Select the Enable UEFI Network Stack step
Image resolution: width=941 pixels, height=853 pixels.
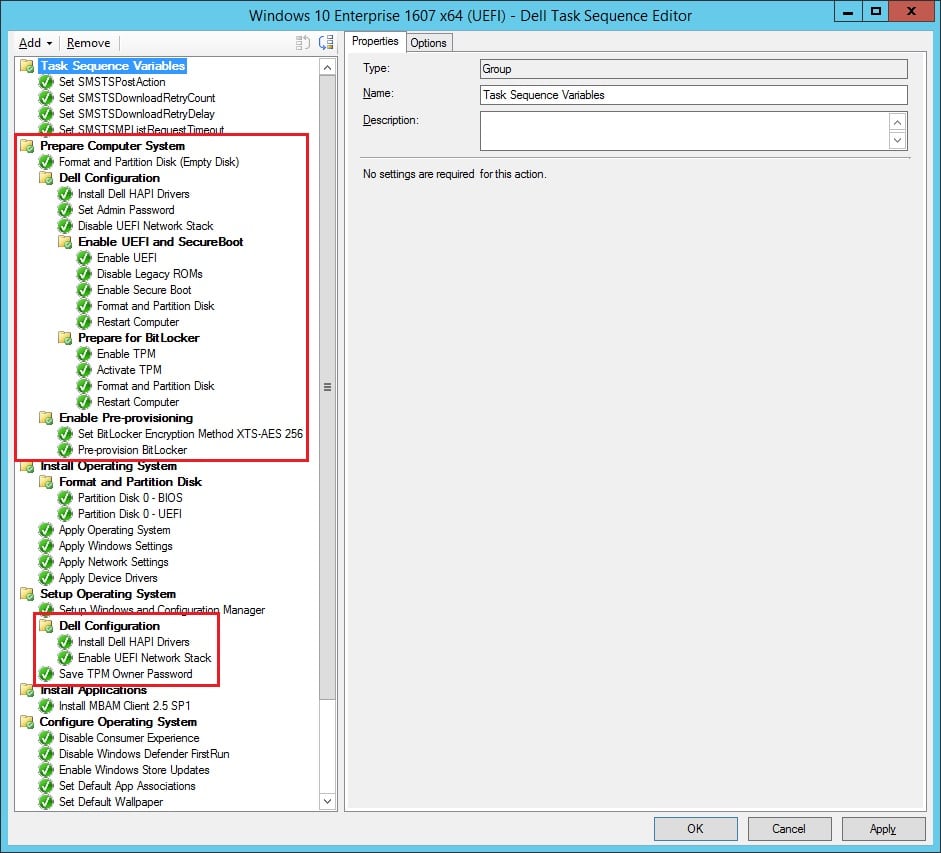click(x=145, y=658)
